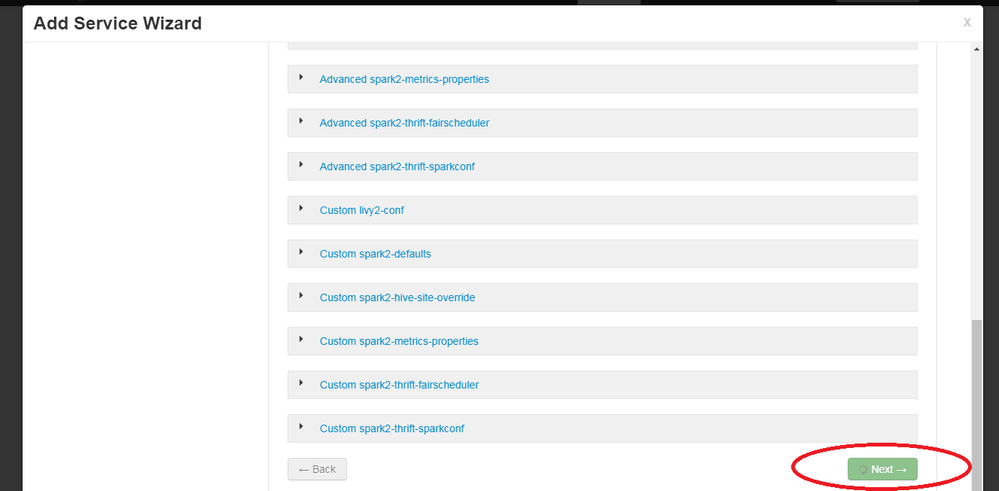The image size is (999, 491).
Task: Expand the Advanced spark2-metrics-properties arrow
Action: [301, 77]
